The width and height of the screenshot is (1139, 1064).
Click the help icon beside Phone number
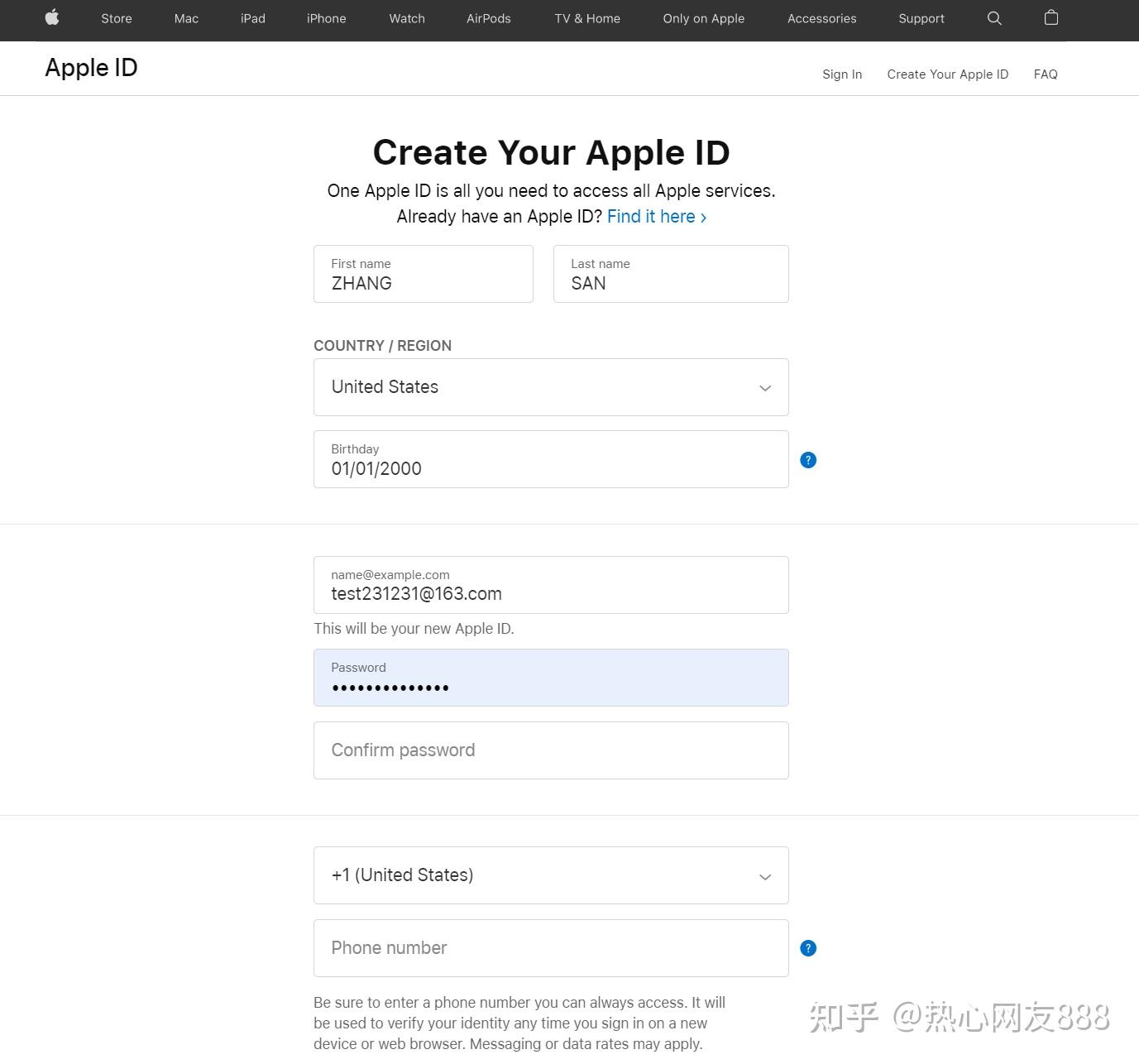807,947
